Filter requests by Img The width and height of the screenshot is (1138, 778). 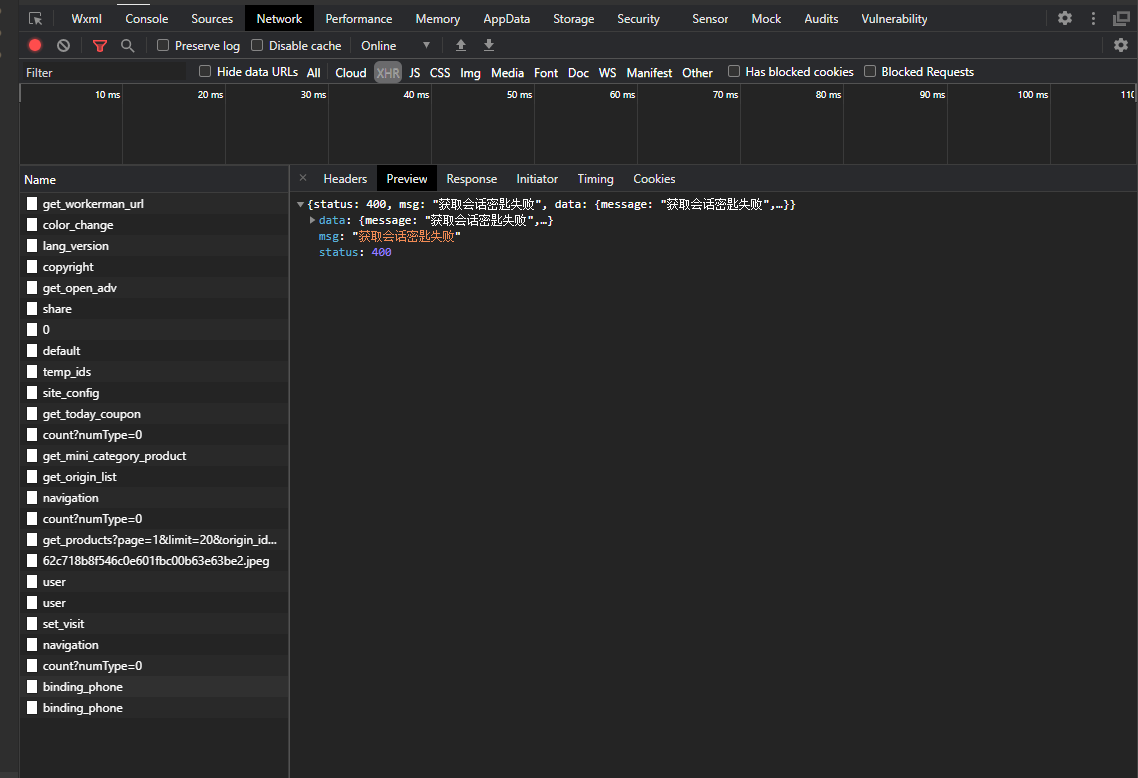click(470, 73)
